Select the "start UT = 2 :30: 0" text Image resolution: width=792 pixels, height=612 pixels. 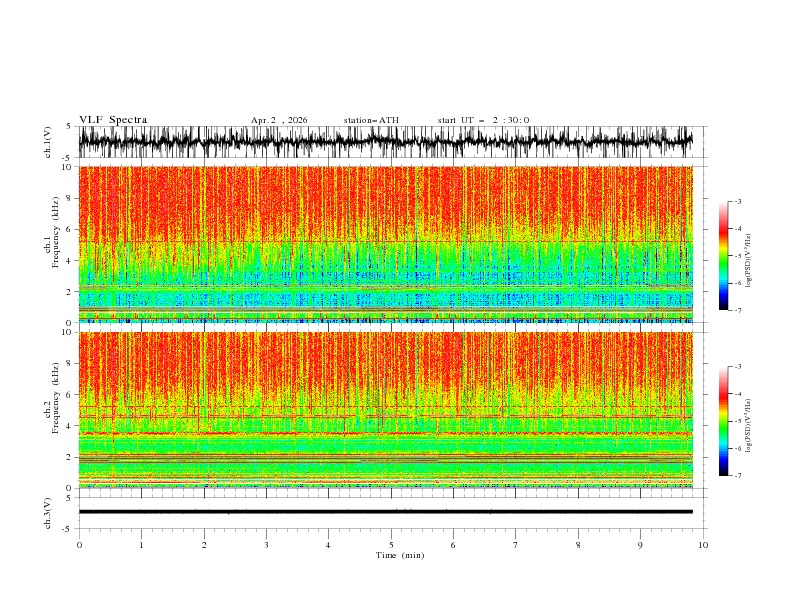483,120
